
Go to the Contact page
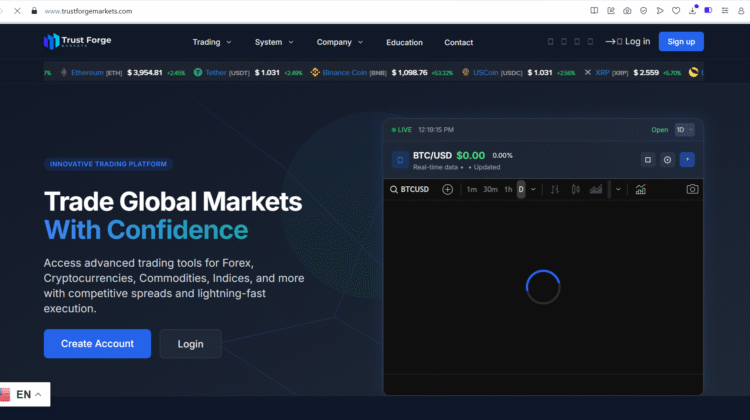(x=458, y=42)
